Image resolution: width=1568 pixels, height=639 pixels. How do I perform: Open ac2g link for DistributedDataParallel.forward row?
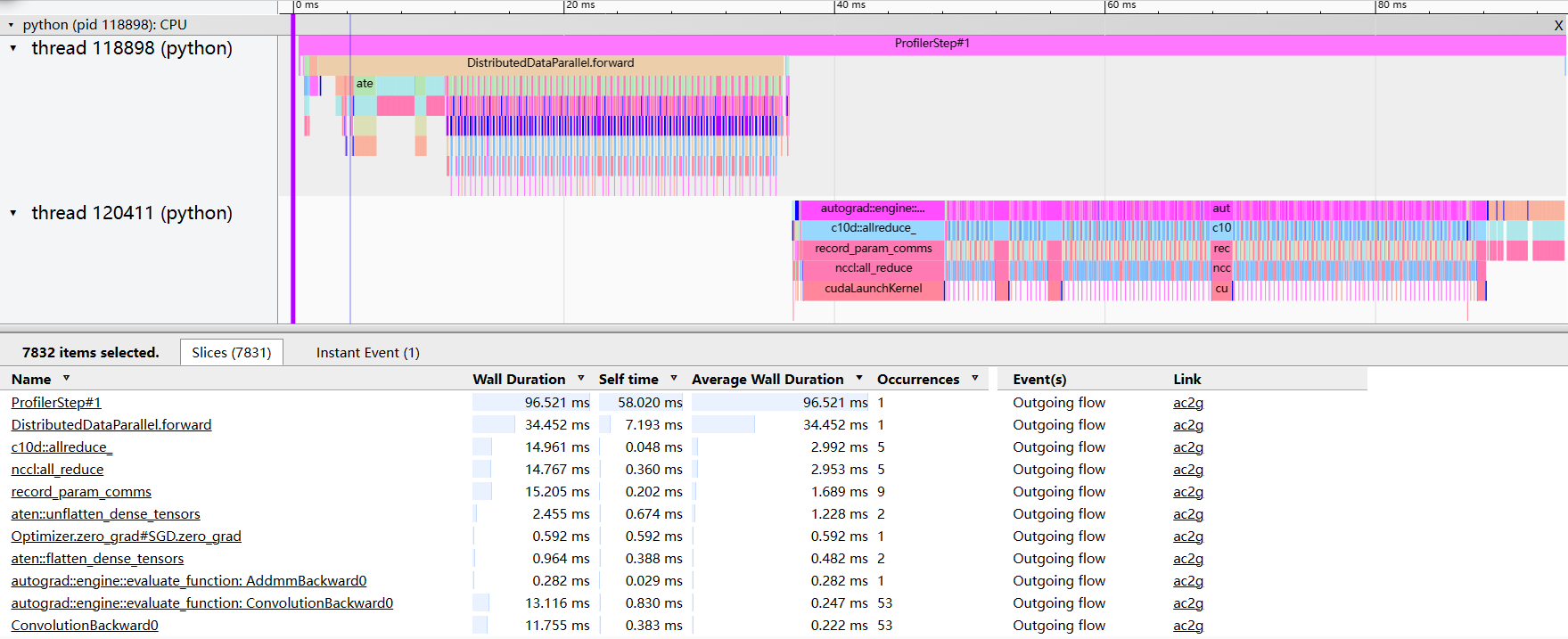pyautogui.click(x=1187, y=425)
